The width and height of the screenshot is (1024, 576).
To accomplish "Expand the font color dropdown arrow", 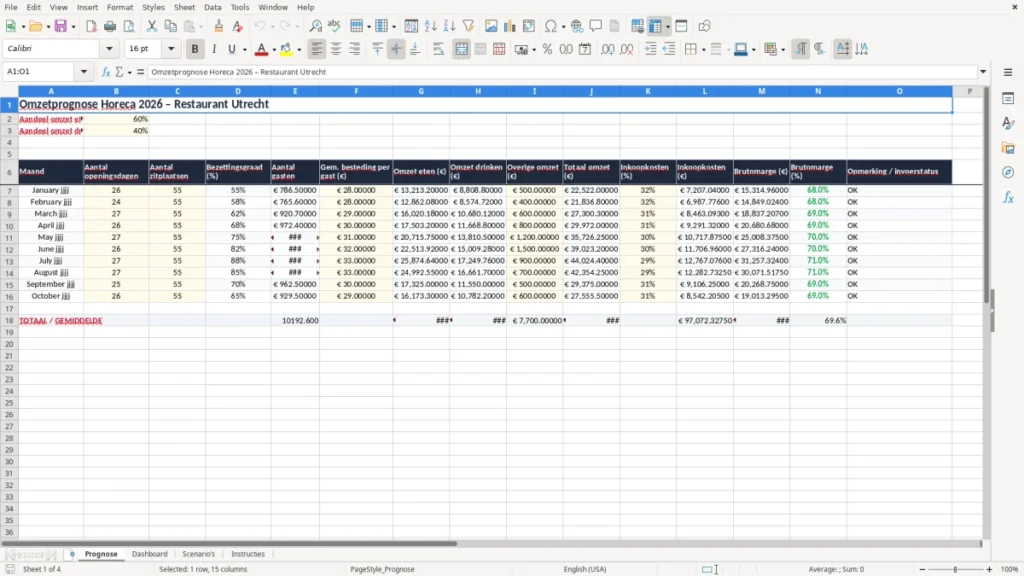I will 274,50.
